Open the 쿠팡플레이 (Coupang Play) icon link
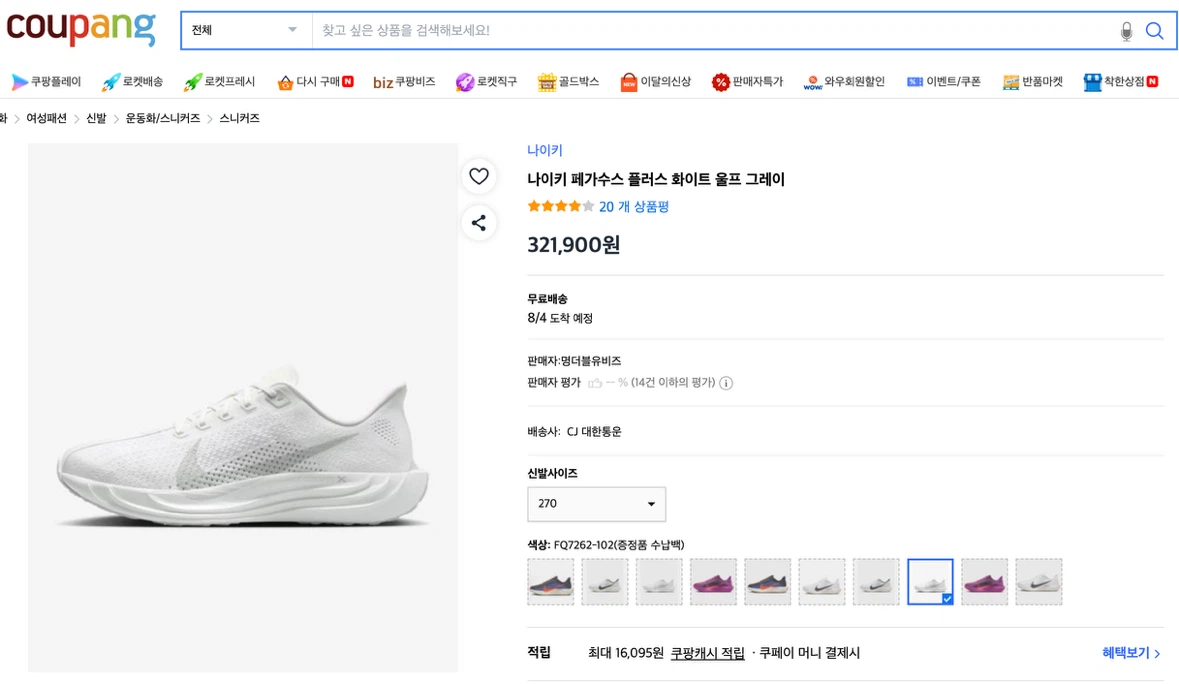The image size is (1179, 684). pos(20,82)
